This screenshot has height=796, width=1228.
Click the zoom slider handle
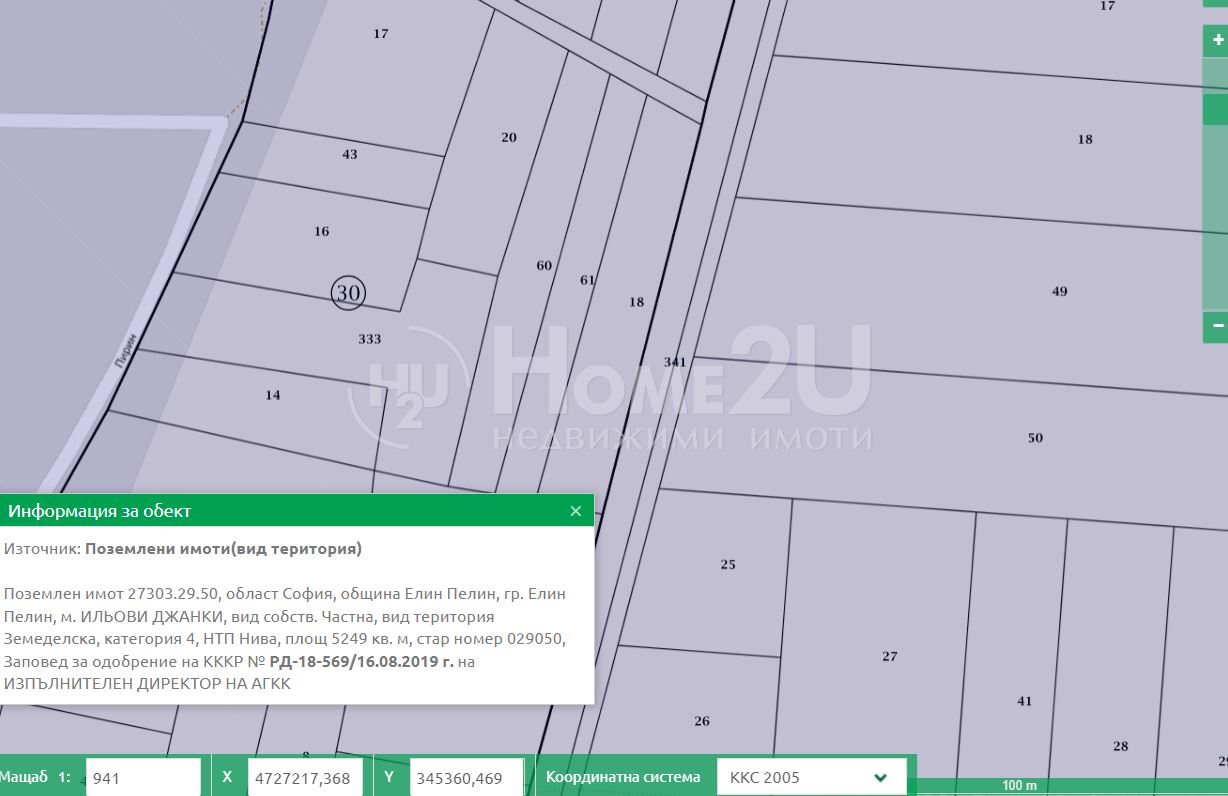tap(1216, 109)
